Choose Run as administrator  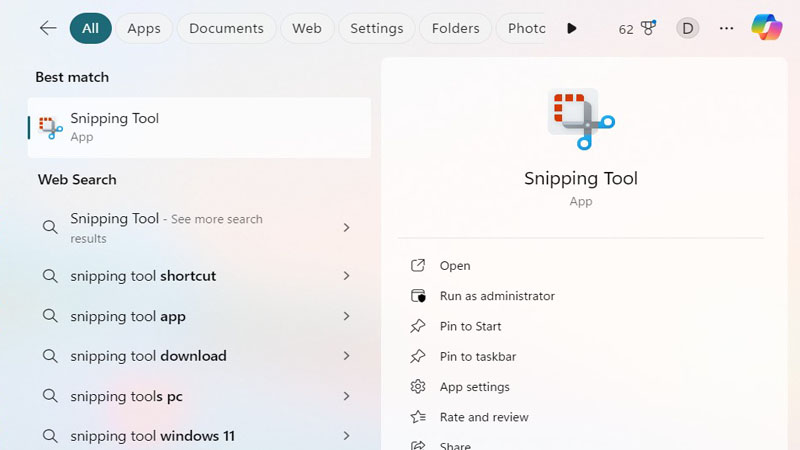click(x=497, y=296)
